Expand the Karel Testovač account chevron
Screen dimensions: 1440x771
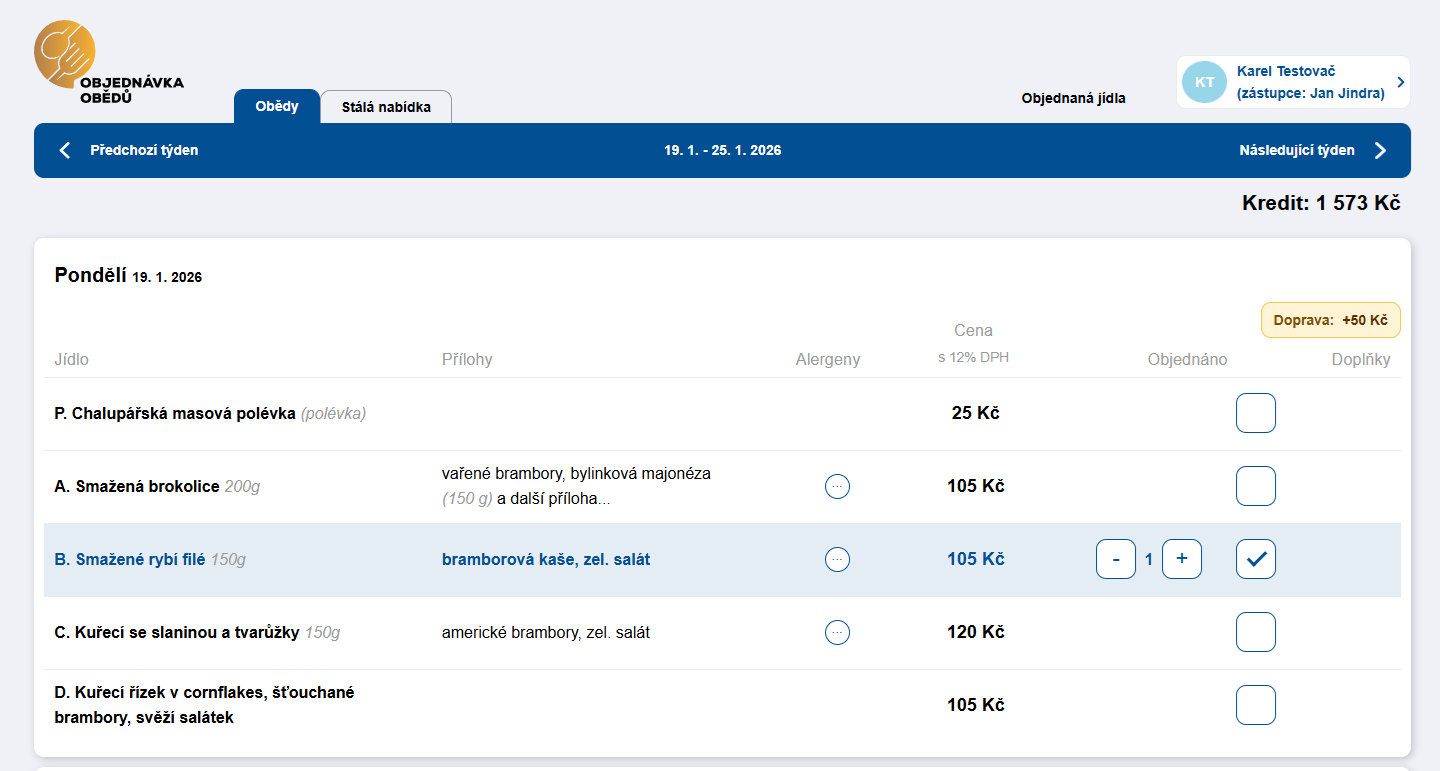(x=1400, y=82)
